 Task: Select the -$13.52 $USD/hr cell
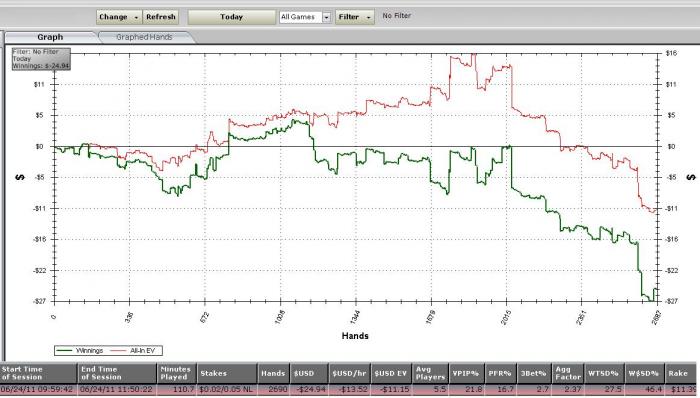coord(350,390)
